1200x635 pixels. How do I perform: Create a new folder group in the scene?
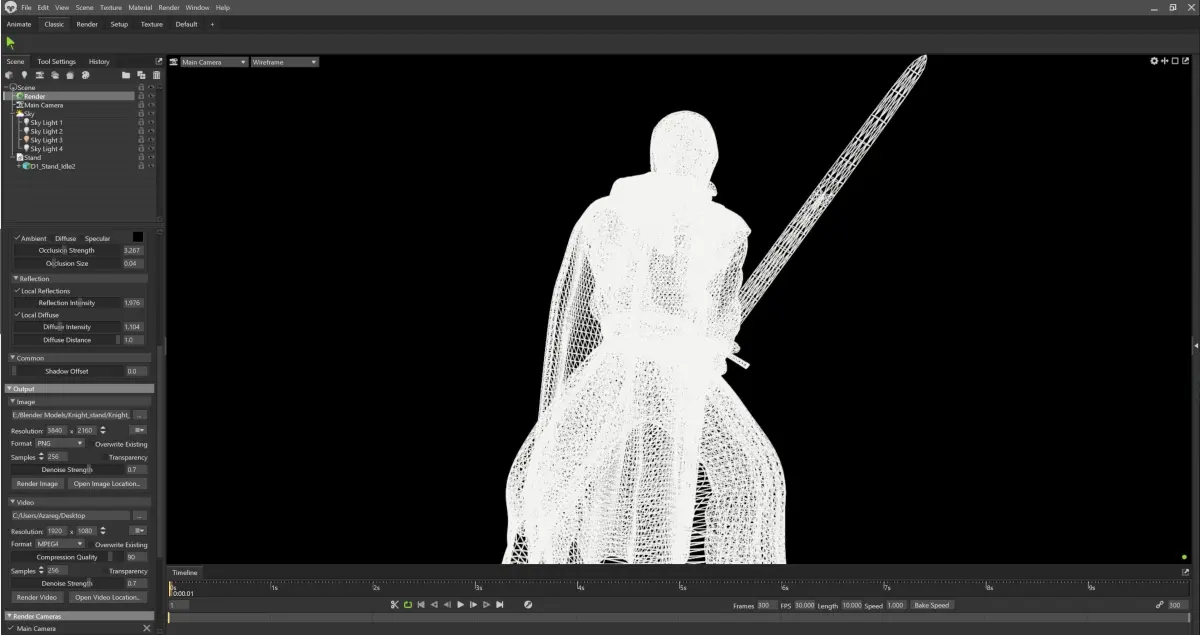tap(126, 75)
